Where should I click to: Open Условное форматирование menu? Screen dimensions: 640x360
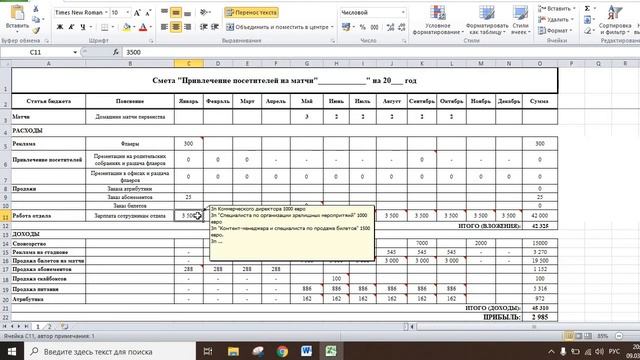(x=438, y=20)
